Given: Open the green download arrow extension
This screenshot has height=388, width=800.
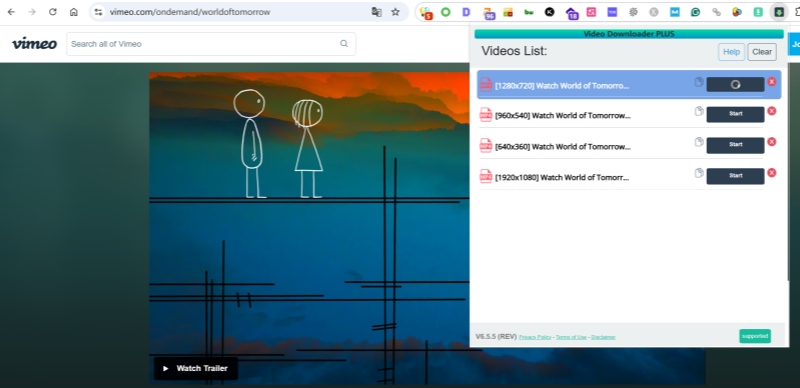Looking at the screenshot, I should pyautogui.click(x=759, y=12).
